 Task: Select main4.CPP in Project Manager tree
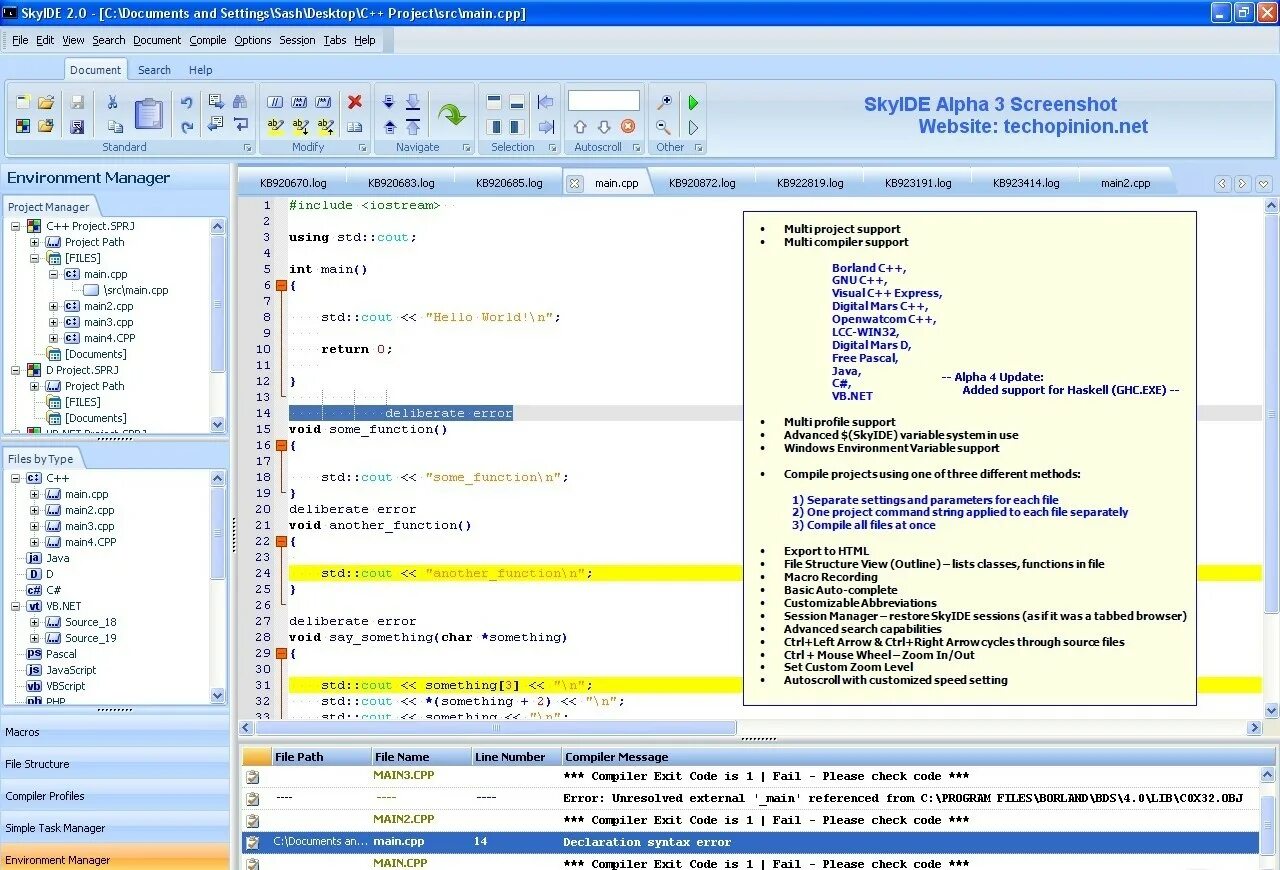click(109, 338)
